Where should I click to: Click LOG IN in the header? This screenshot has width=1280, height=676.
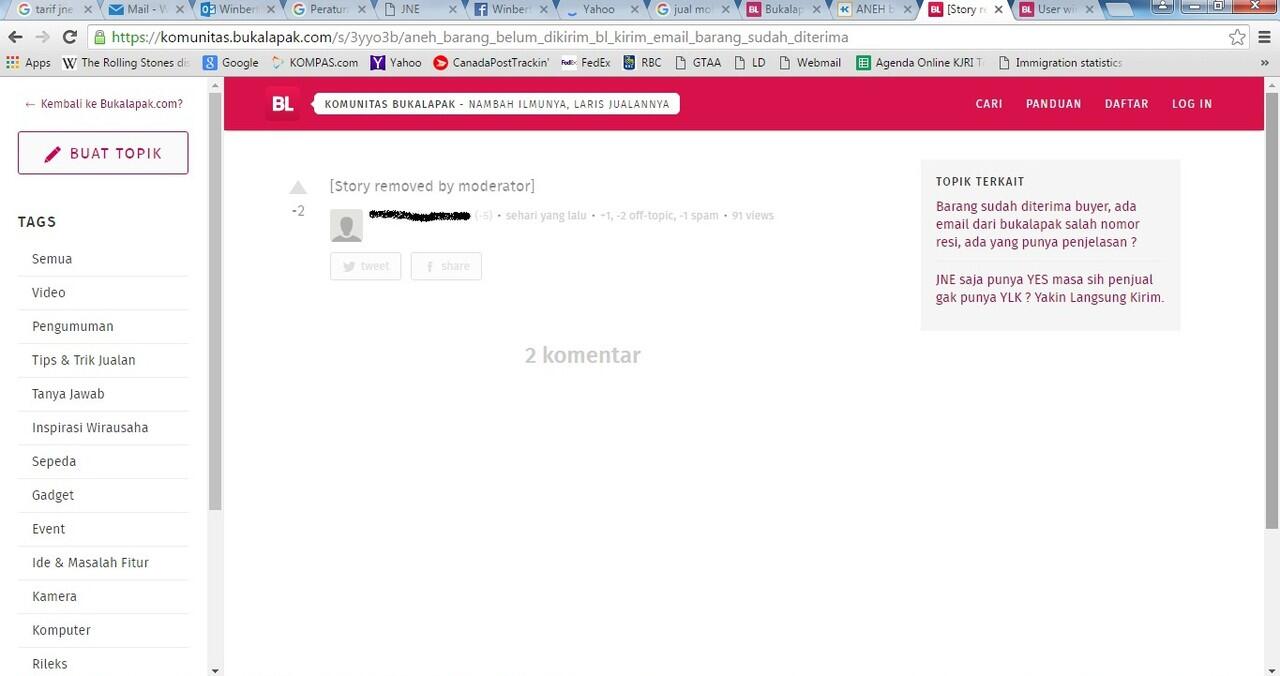1192,104
